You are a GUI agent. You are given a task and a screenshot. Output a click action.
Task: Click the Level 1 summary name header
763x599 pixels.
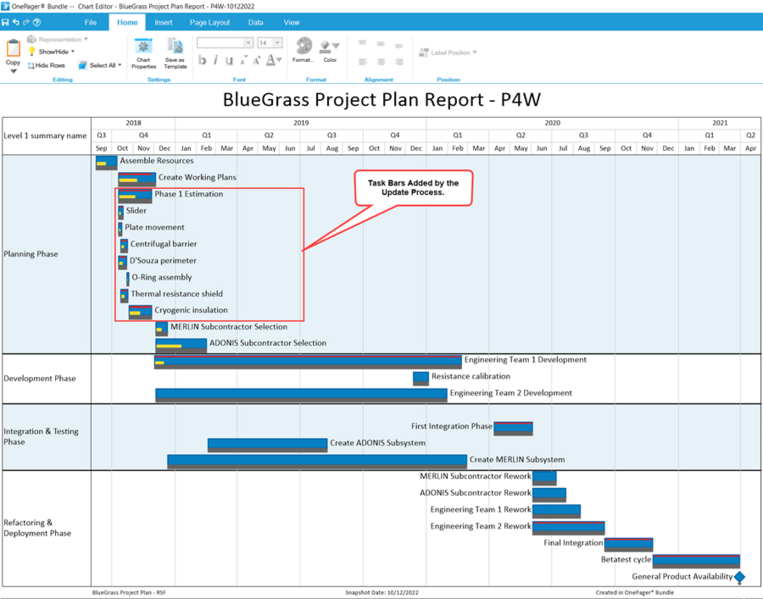tap(45, 136)
